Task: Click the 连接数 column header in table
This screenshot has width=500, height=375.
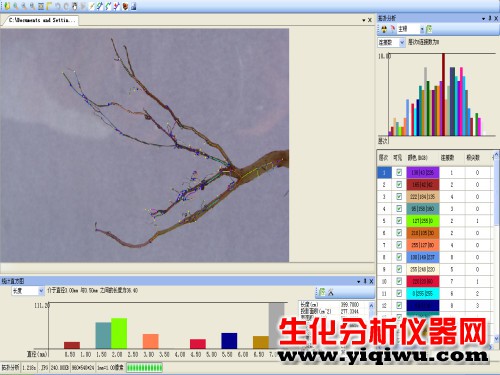Action: pyautogui.click(x=447, y=157)
